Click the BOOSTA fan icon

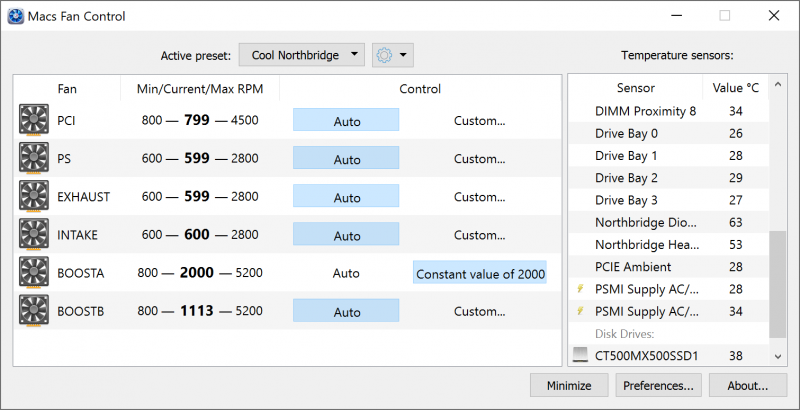click(34, 273)
